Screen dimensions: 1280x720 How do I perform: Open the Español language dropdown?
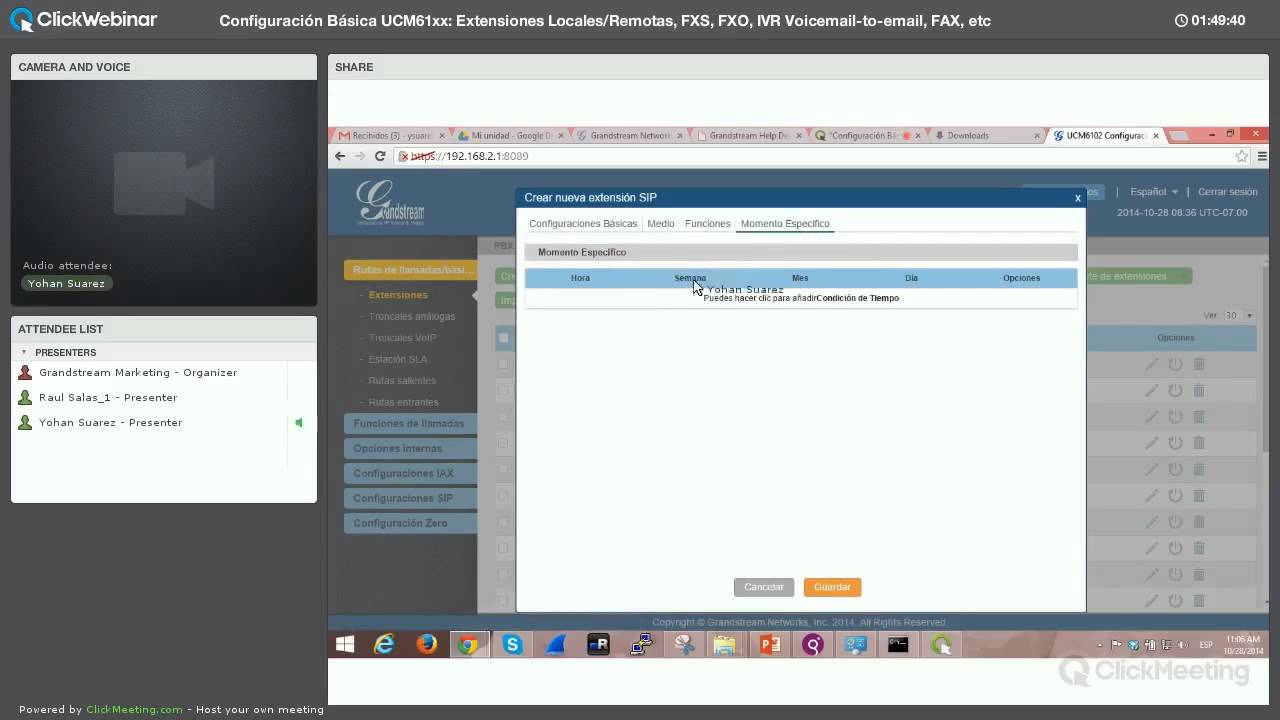coord(1153,192)
